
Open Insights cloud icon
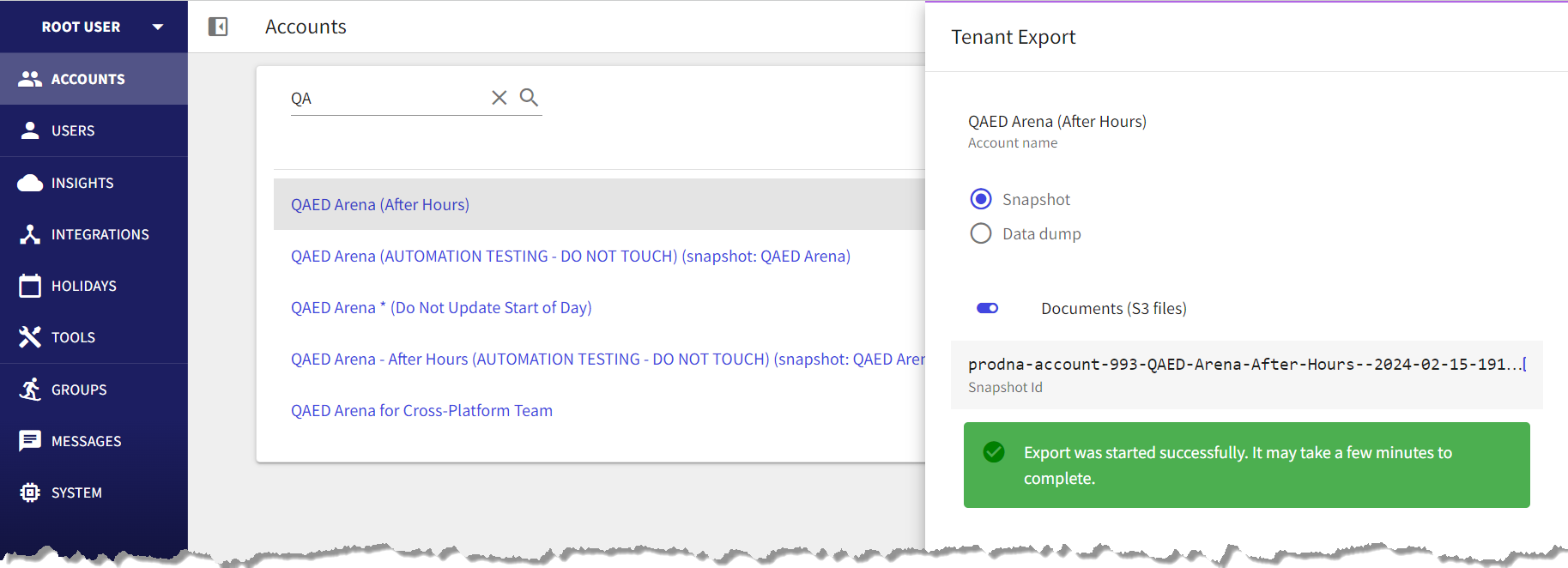[x=30, y=183]
